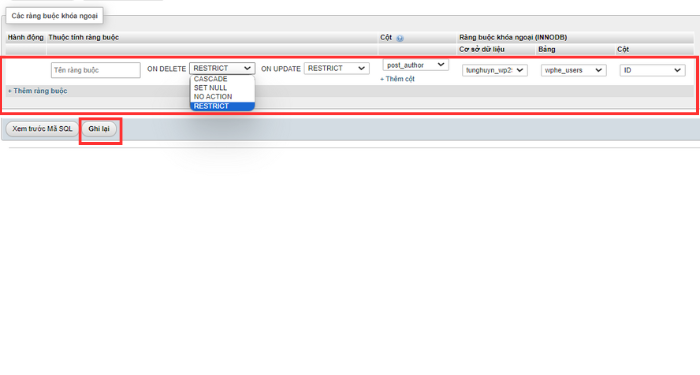Focus the Tên ràng buộc input field
This screenshot has height=375, width=700.
click(x=96, y=70)
